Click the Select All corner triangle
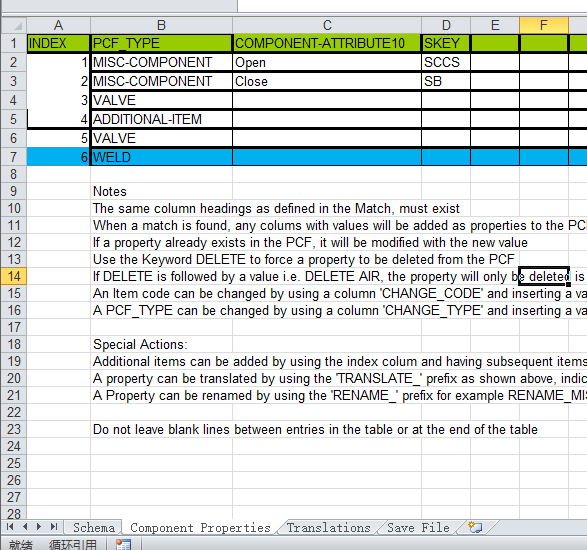This screenshot has width=587, height=550. (x=14, y=25)
